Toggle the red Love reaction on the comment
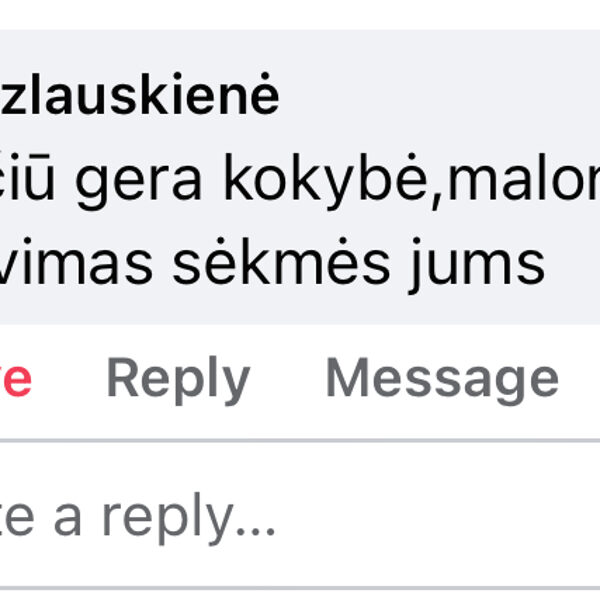The width and height of the screenshot is (600, 600). (16, 379)
